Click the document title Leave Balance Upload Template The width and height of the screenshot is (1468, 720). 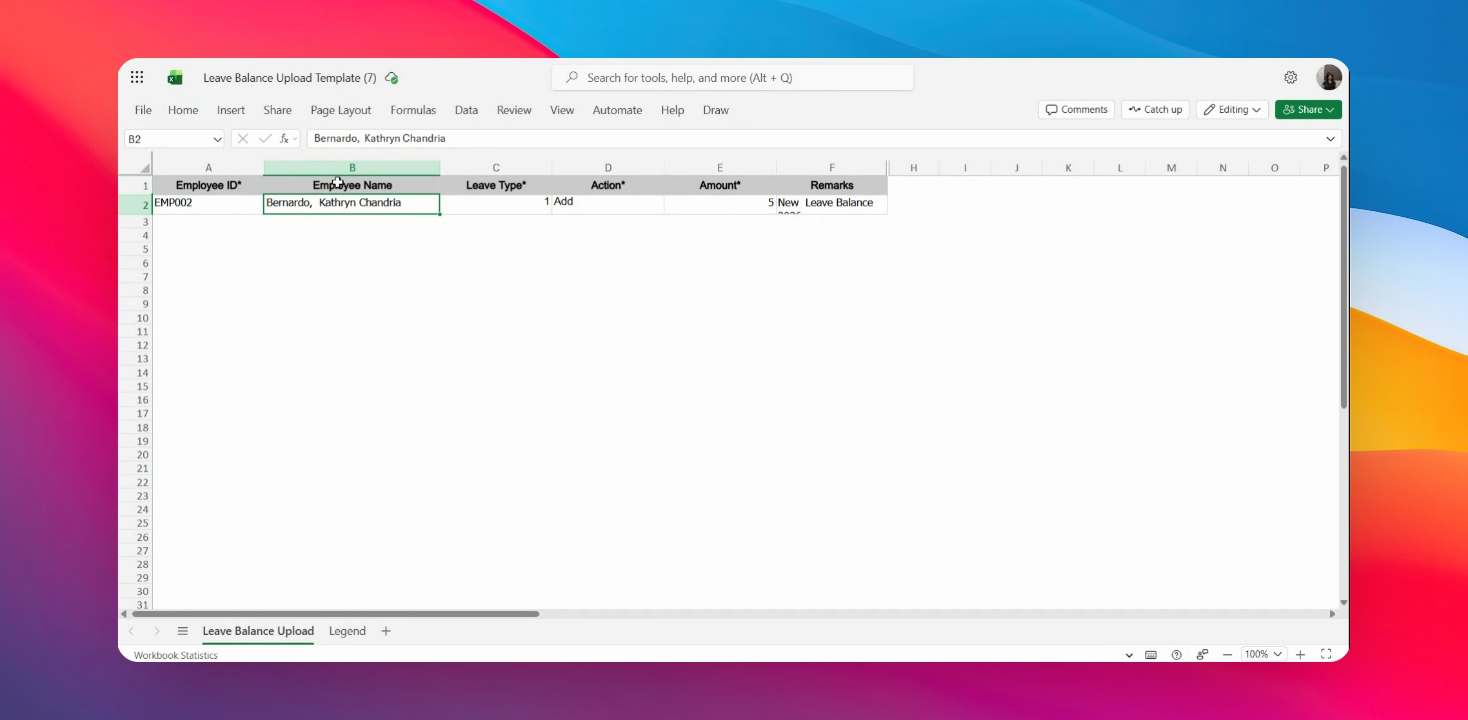pyautogui.click(x=290, y=78)
